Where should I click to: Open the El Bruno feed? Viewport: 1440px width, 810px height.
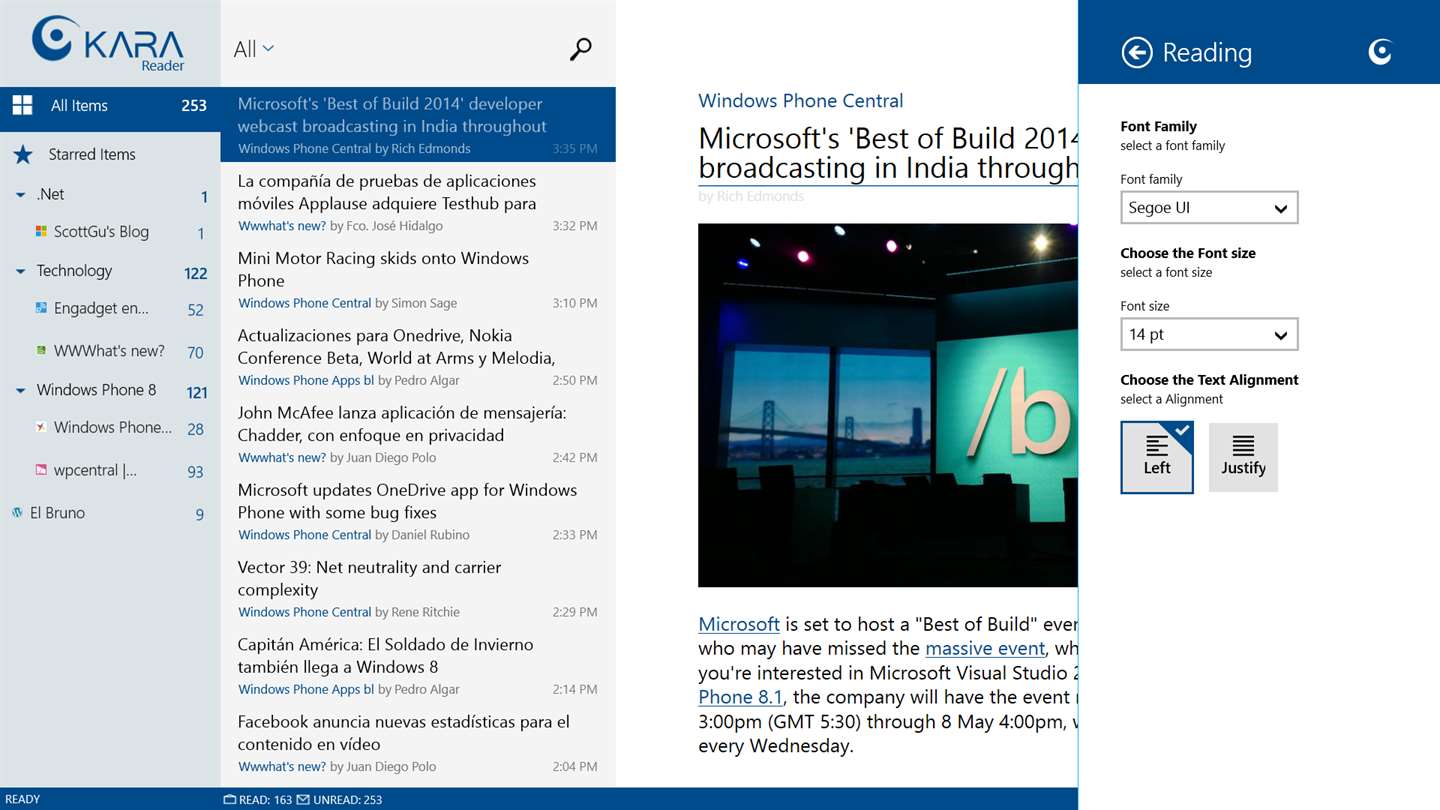pos(110,513)
